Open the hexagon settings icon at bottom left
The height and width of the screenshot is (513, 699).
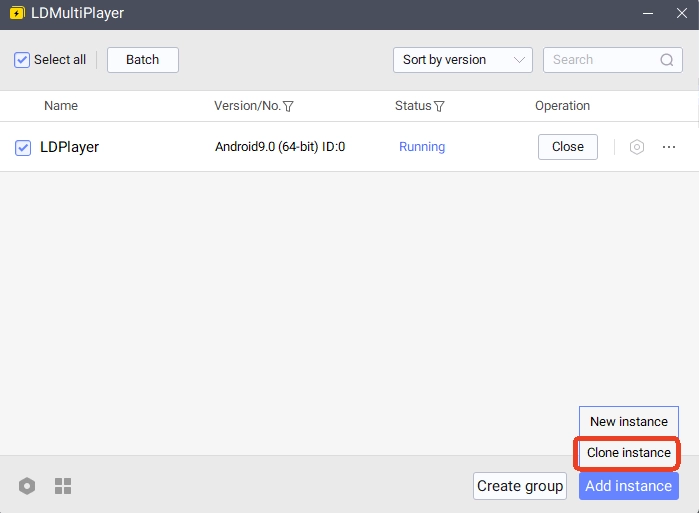(27, 486)
